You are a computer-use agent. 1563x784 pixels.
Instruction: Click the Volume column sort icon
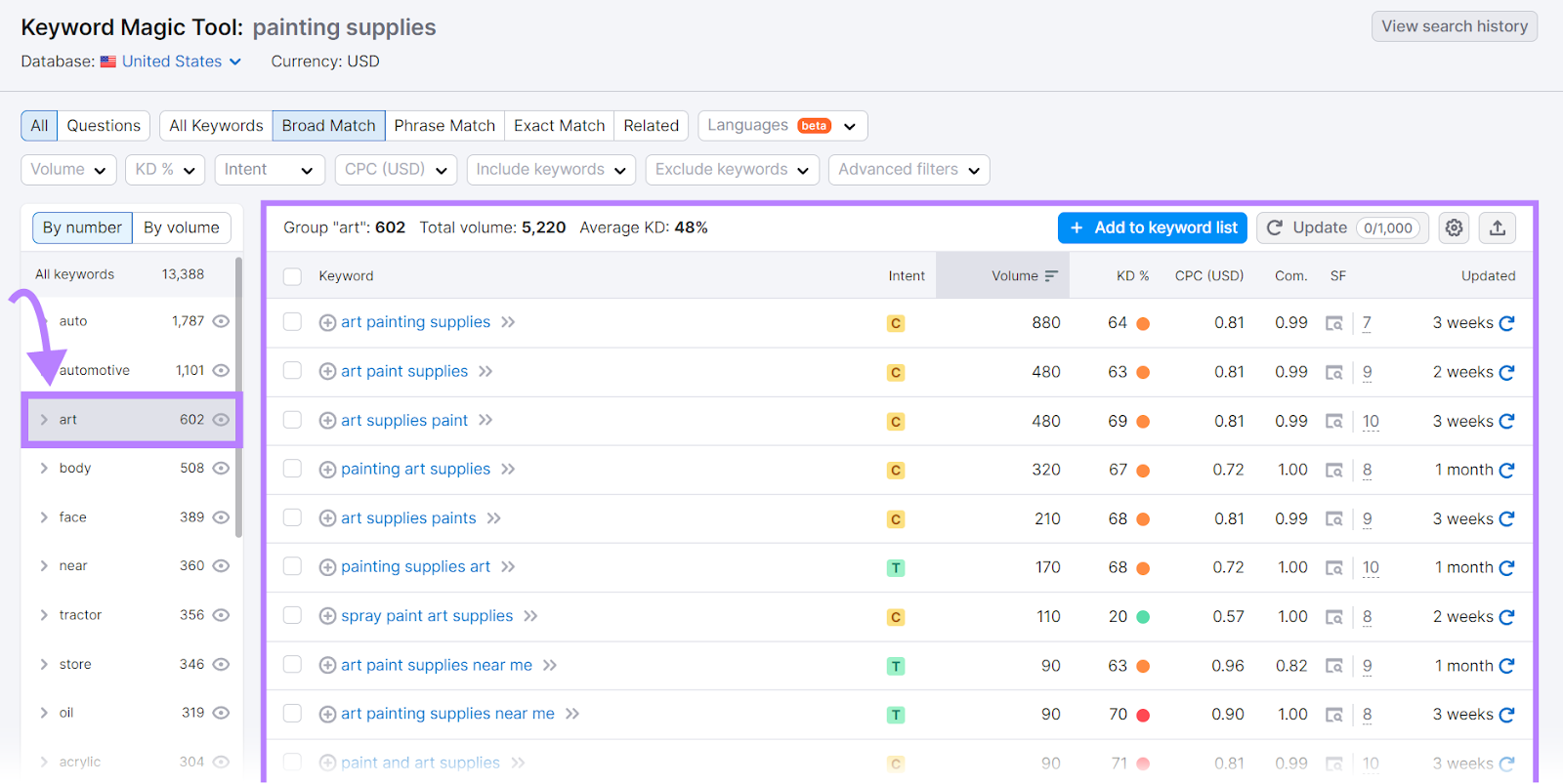(1051, 276)
